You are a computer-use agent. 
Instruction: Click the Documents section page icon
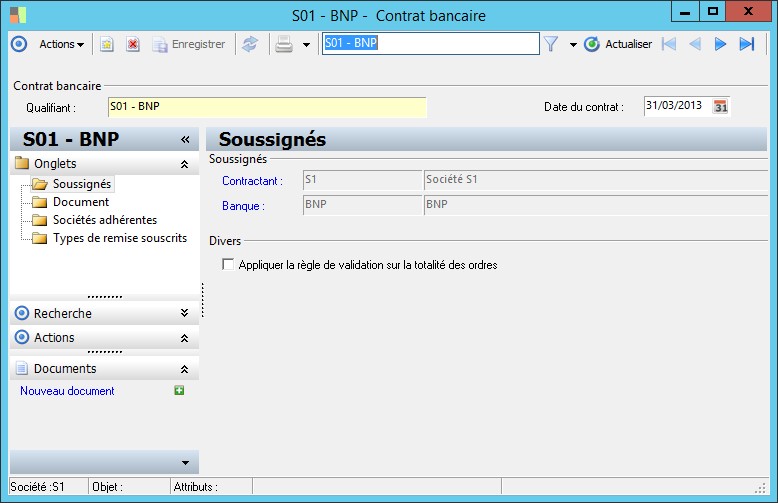pyautogui.click(x=21, y=368)
